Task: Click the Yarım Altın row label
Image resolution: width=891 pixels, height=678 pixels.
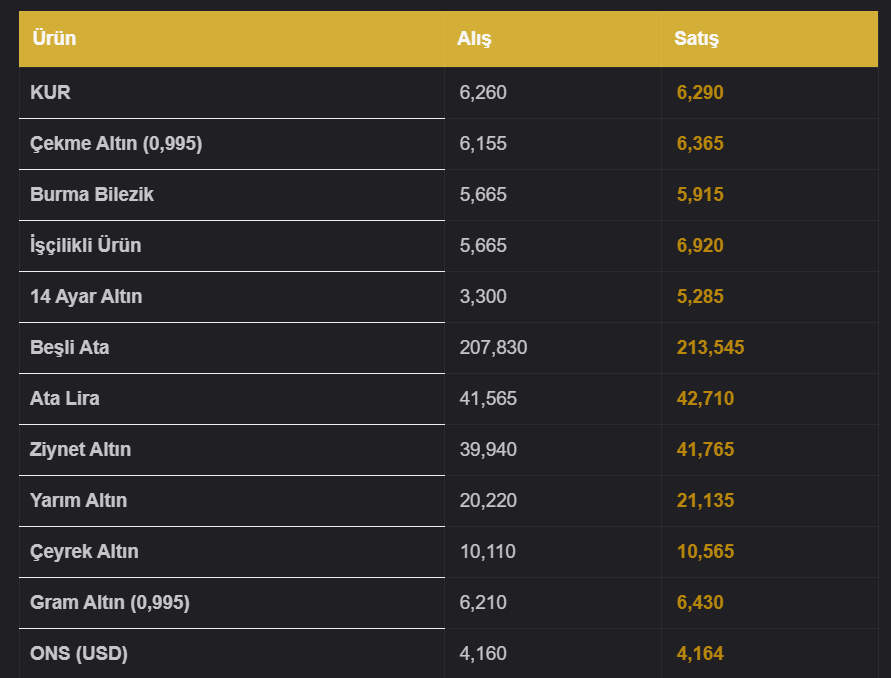Action: pyautogui.click(x=78, y=500)
